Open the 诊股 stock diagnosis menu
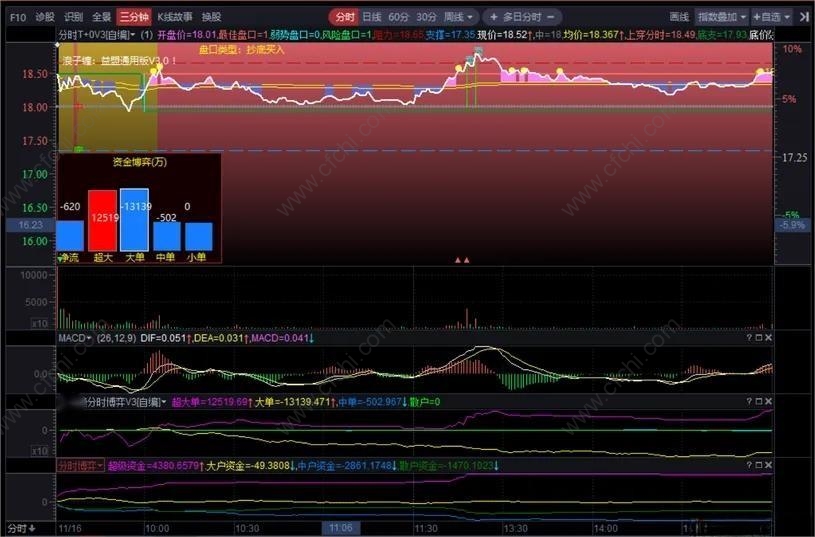The width and height of the screenshot is (815, 537). pyautogui.click(x=45, y=17)
